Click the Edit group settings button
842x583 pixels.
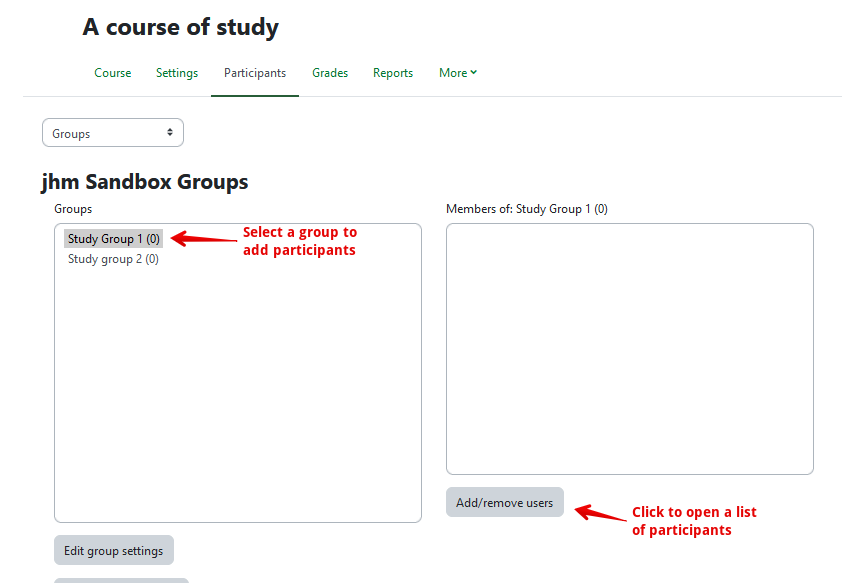coord(114,551)
